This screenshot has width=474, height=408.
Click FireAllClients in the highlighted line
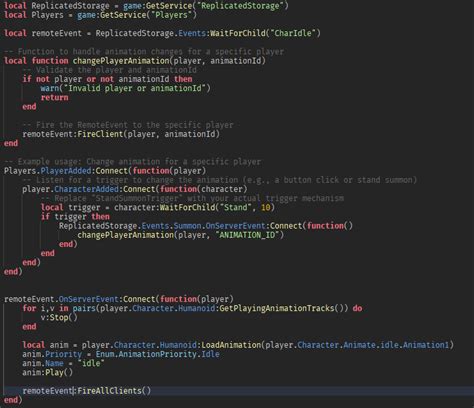[x=109, y=391]
